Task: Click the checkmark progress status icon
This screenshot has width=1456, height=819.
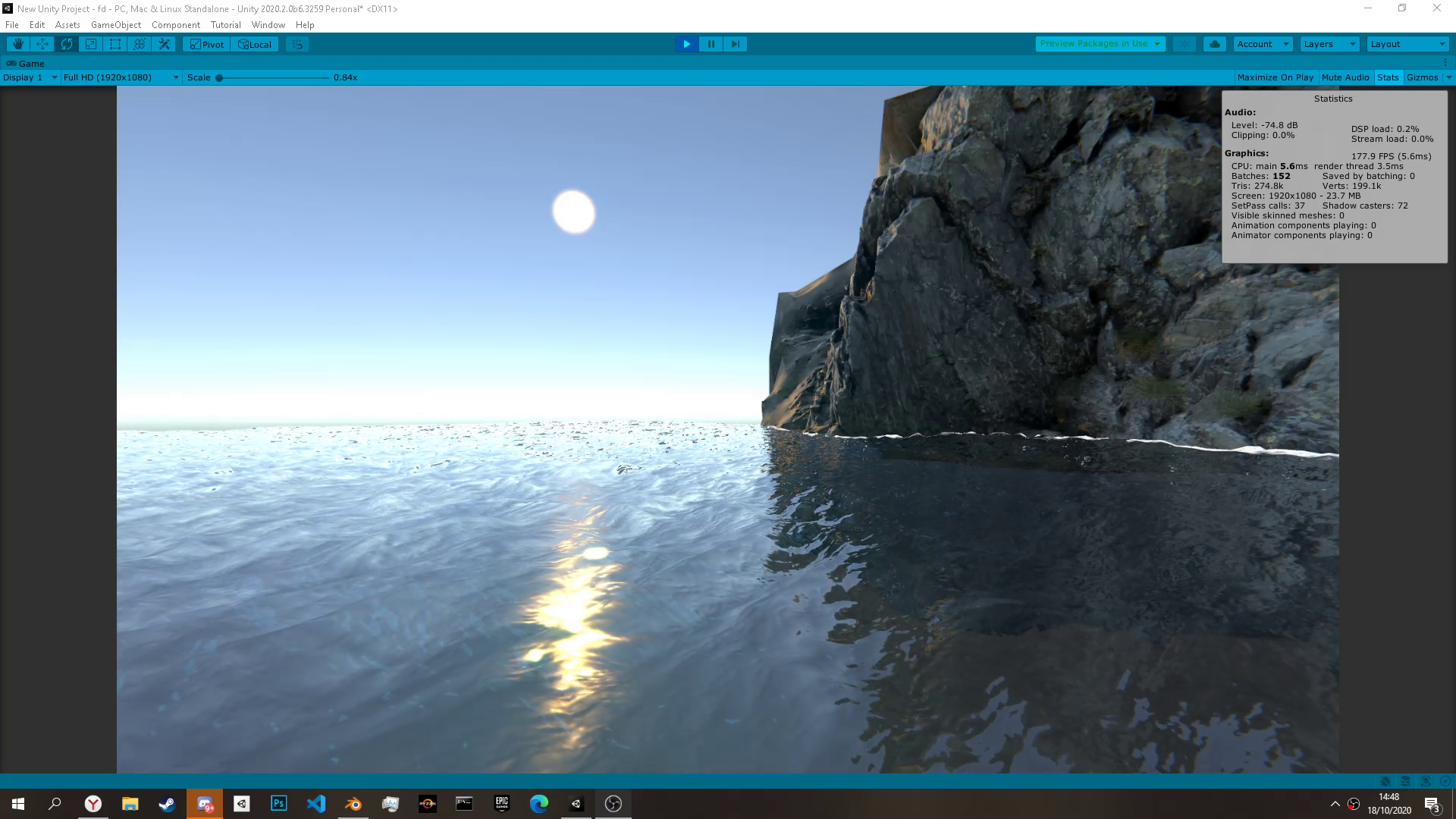Action: coord(1445,781)
